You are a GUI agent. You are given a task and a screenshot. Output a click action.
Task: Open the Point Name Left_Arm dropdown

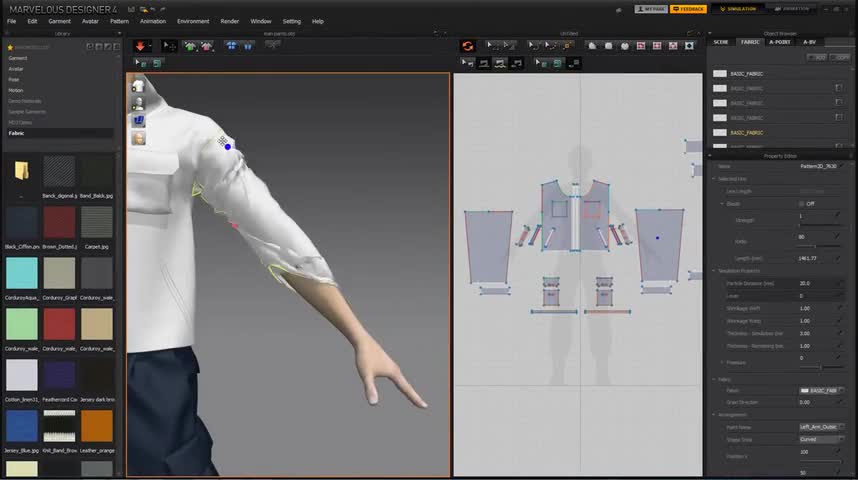click(822, 427)
